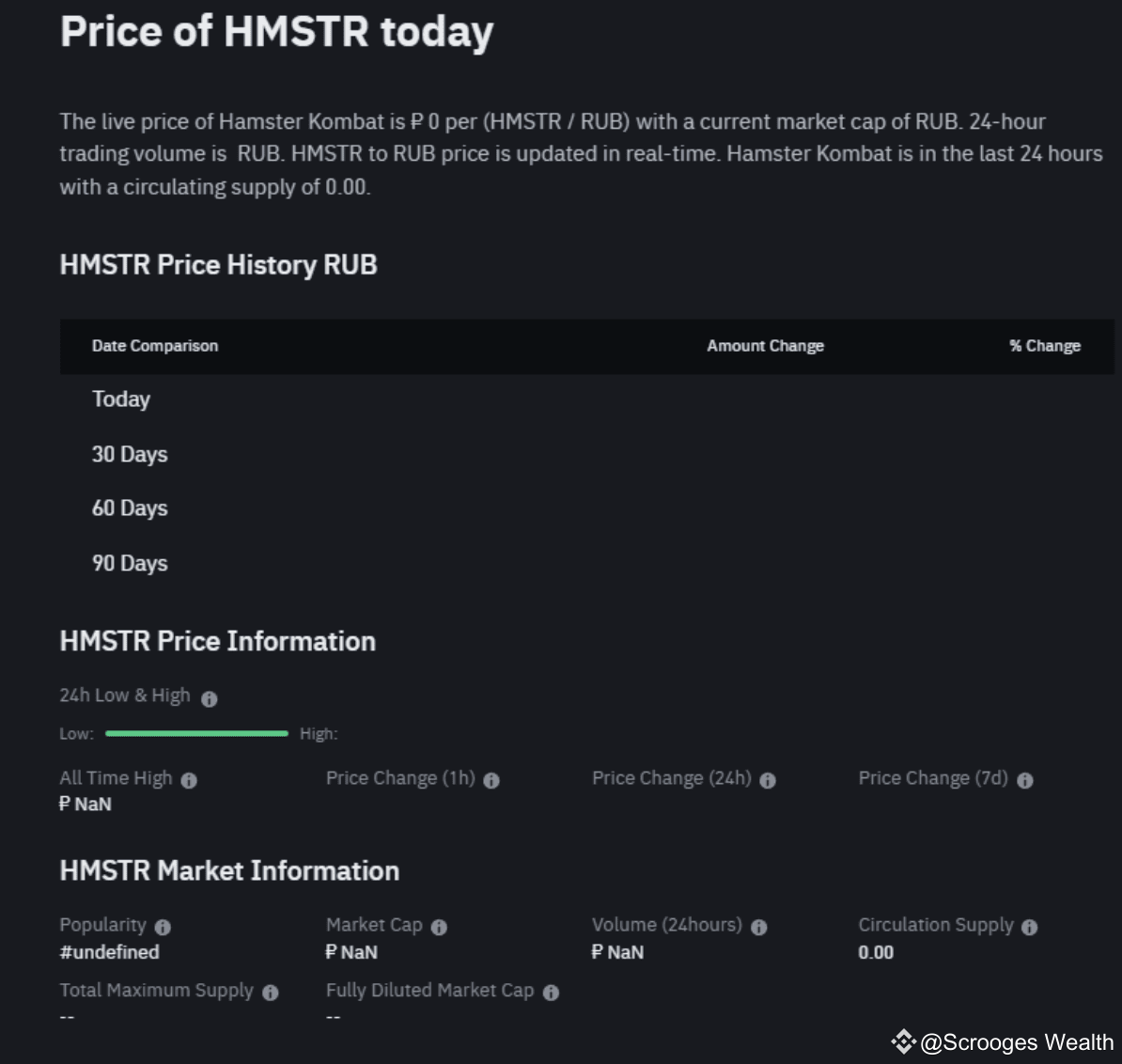This screenshot has height=1064, width=1122.
Task: Show the Circulation Supply info icon tooltip
Action: click(x=1030, y=927)
